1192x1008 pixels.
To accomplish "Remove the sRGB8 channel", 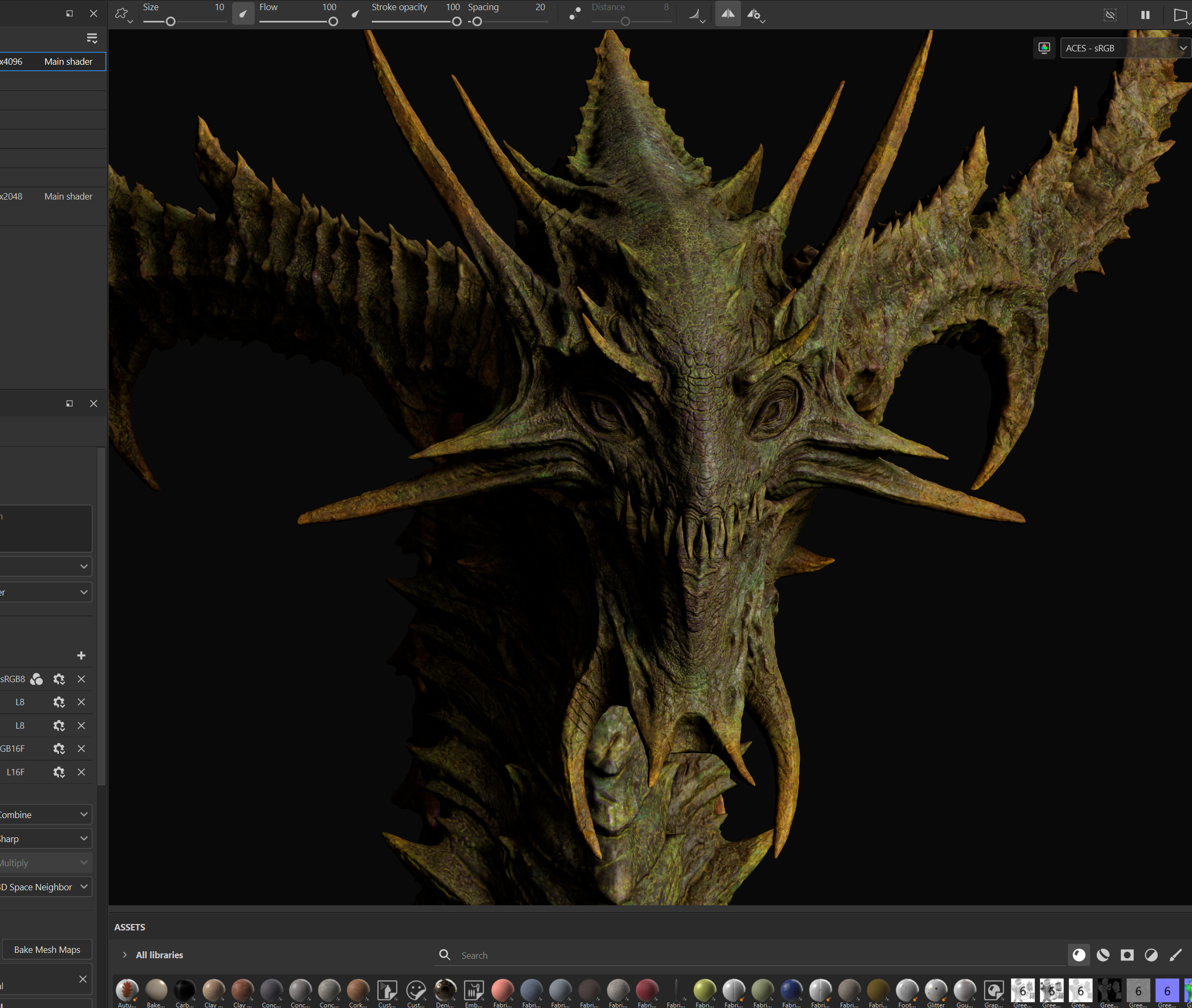I will pyautogui.click(x=81, y=679).
